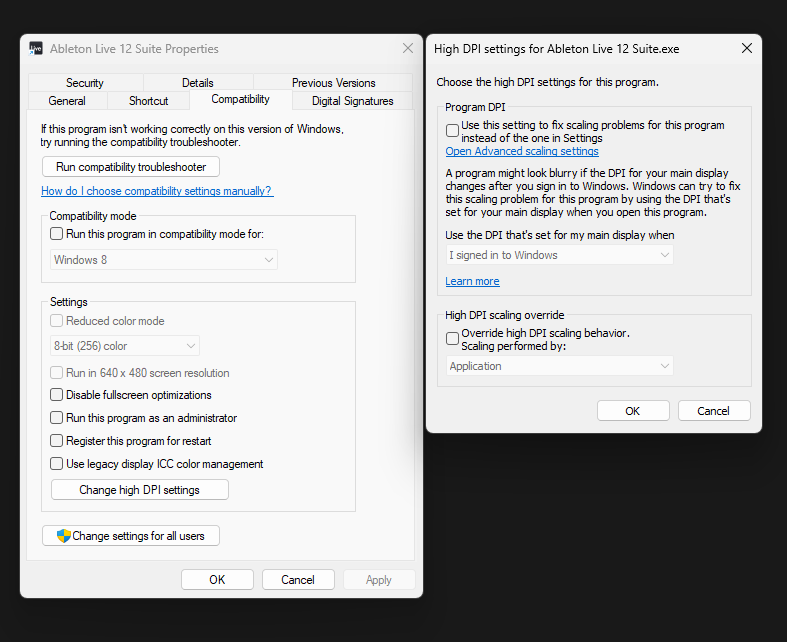This screenshot has width=787, height=642.
Task: Tick Run this program as an administrator
Action: [57, 418]
